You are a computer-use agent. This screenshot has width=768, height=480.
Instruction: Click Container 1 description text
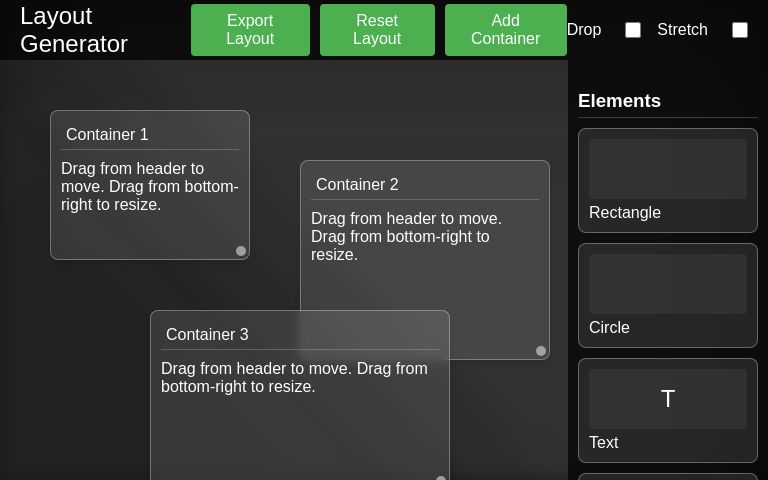(x=150, y=187)
